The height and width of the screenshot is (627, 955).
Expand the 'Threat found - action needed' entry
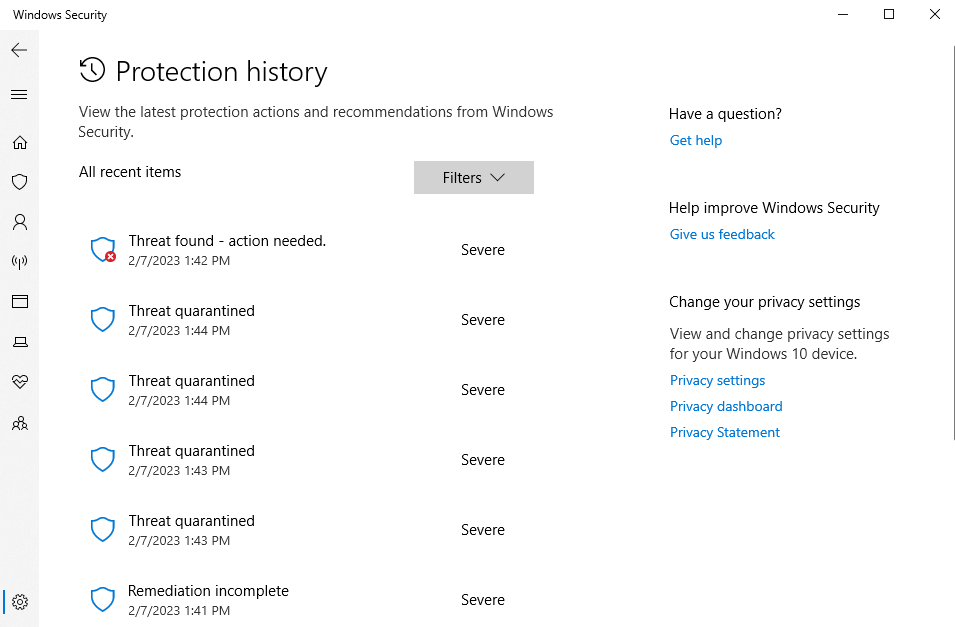[x=227, y=249]
